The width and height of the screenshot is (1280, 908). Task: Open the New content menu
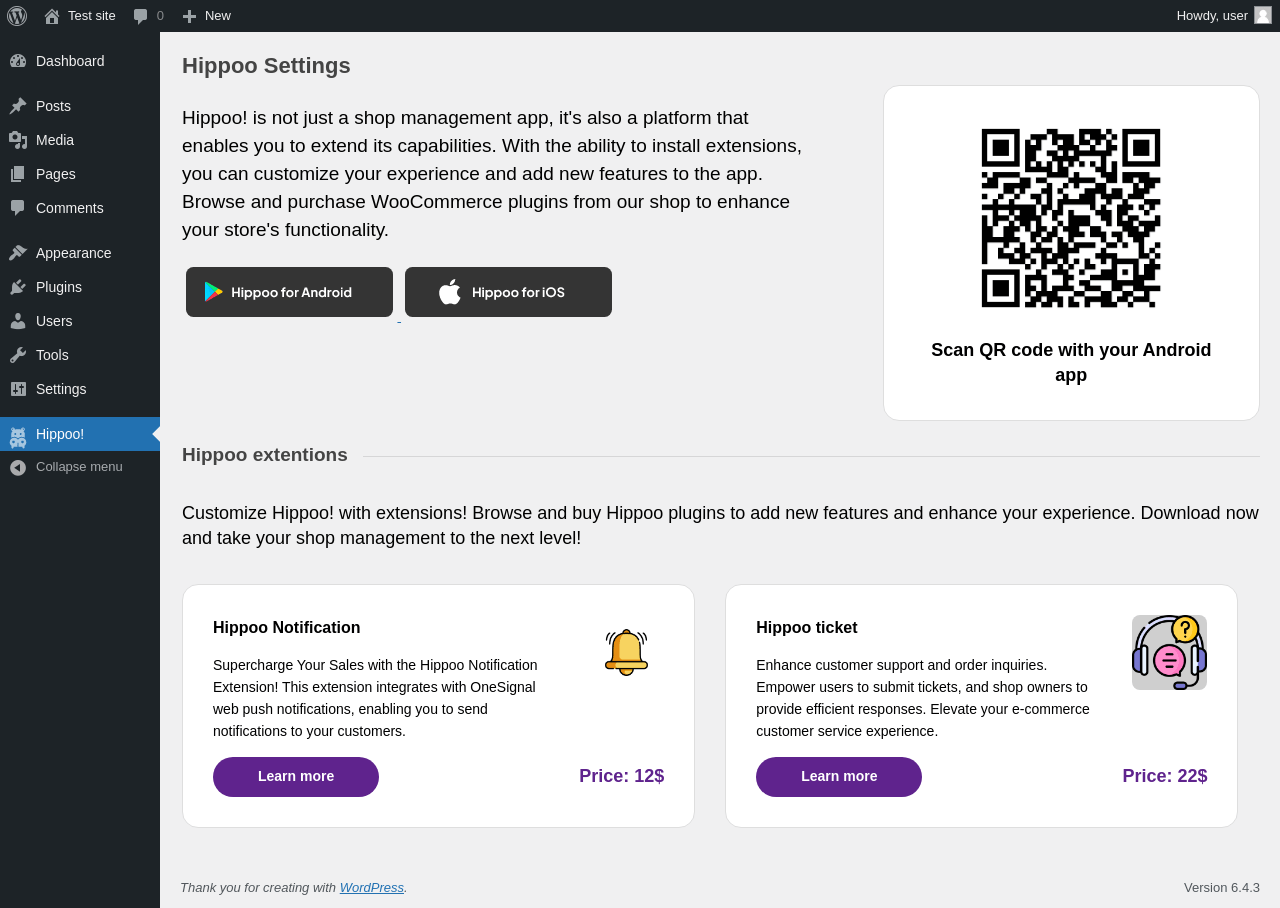coord(207,16)
